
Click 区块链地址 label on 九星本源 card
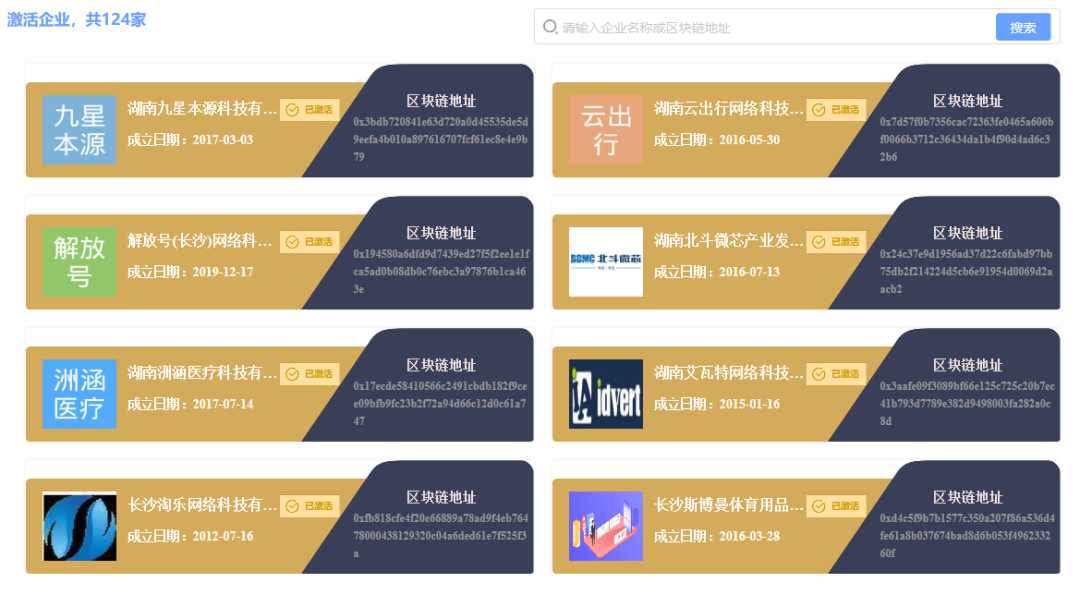click(441, 101)
